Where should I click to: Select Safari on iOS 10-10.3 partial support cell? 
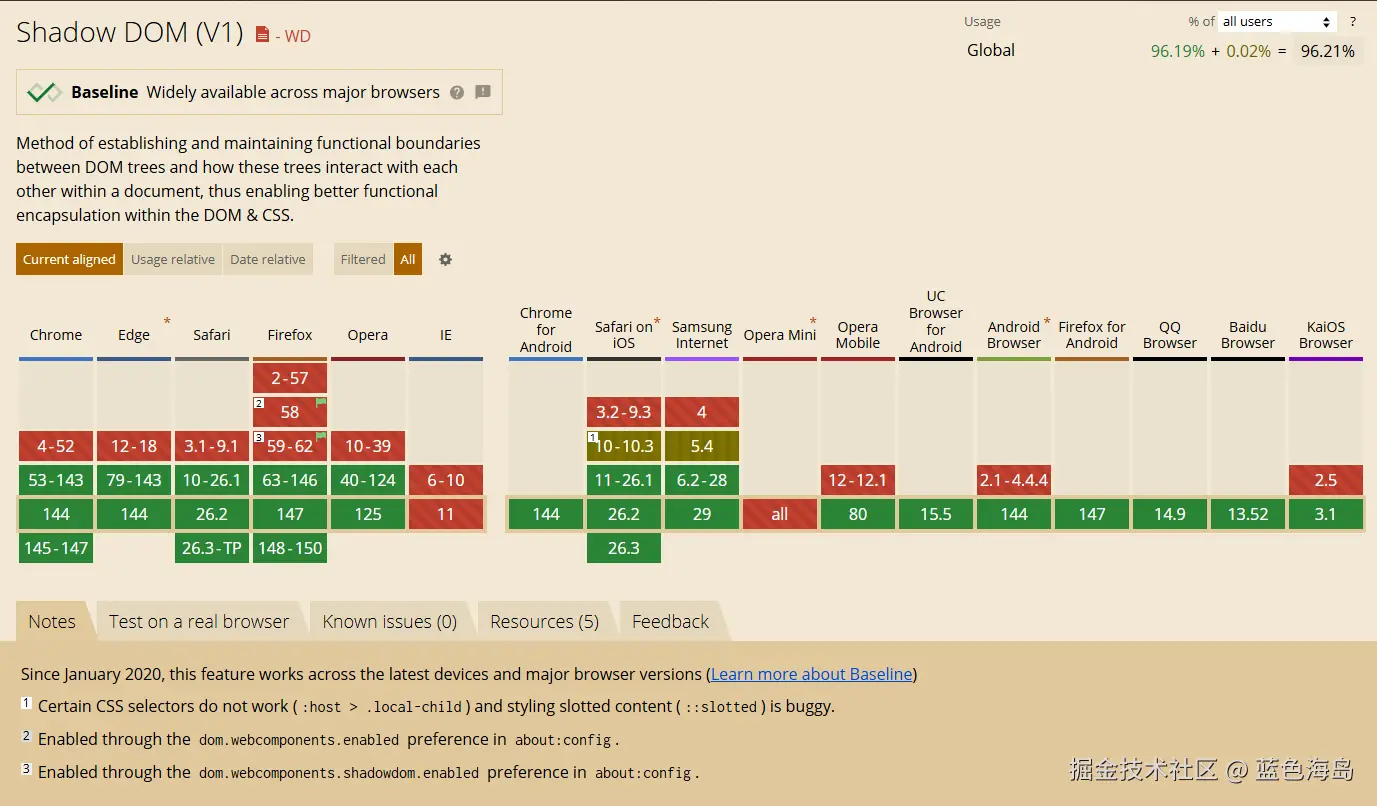click(624, 446)
